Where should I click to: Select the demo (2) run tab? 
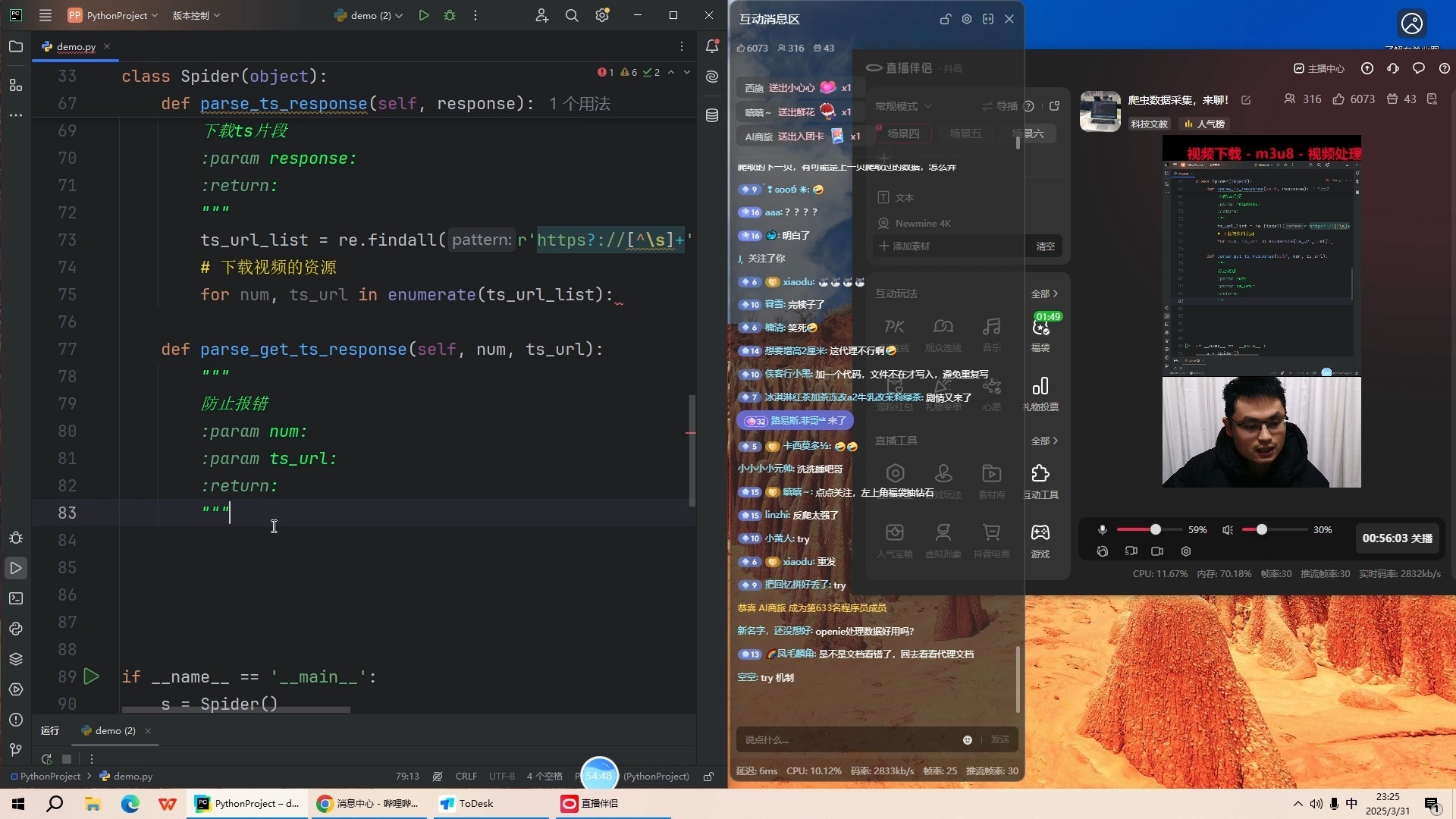click(114, 730)
